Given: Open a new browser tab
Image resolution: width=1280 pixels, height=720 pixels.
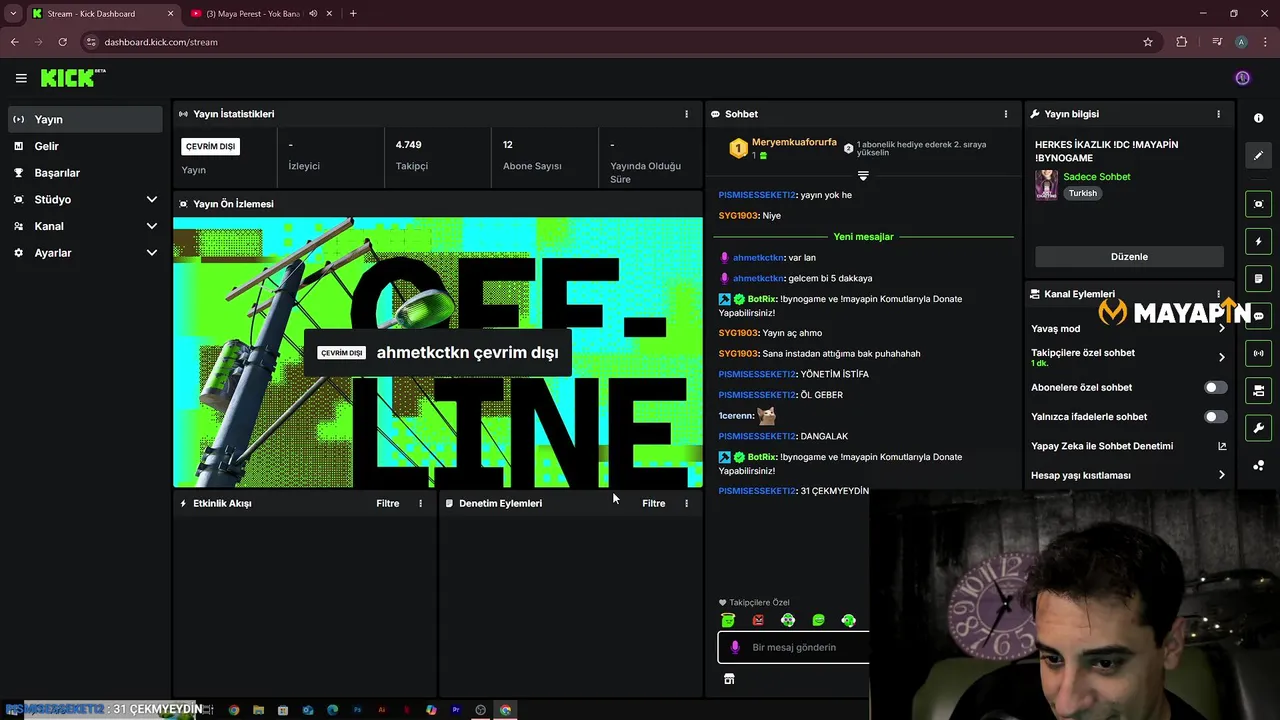Looking at the screenshot, I should [x=353, y=13].
